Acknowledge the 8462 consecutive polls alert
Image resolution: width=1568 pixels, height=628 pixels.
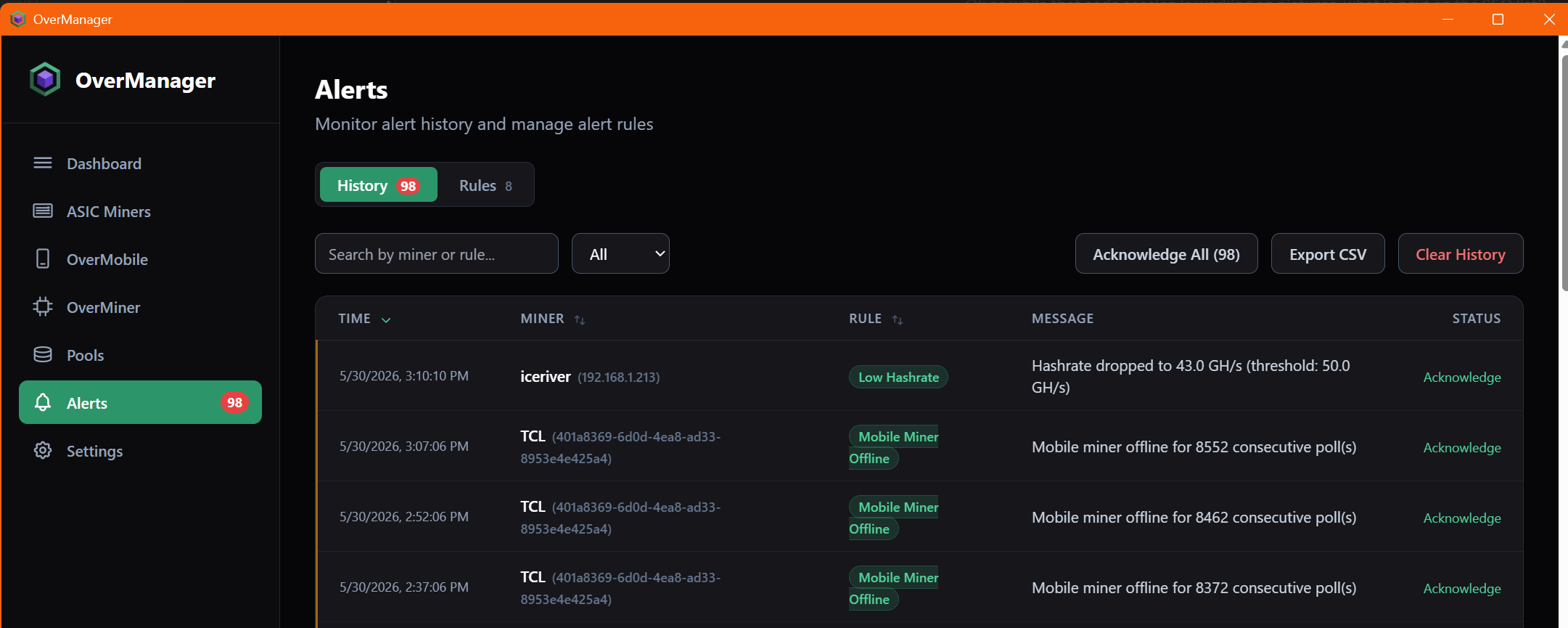1461,518
